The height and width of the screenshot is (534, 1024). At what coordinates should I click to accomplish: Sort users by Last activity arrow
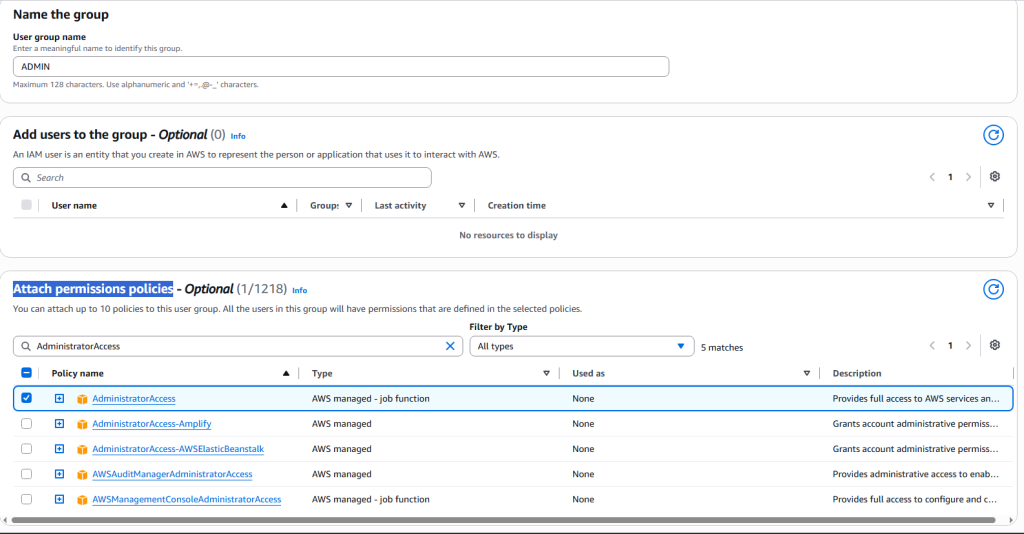pos(462,206)
